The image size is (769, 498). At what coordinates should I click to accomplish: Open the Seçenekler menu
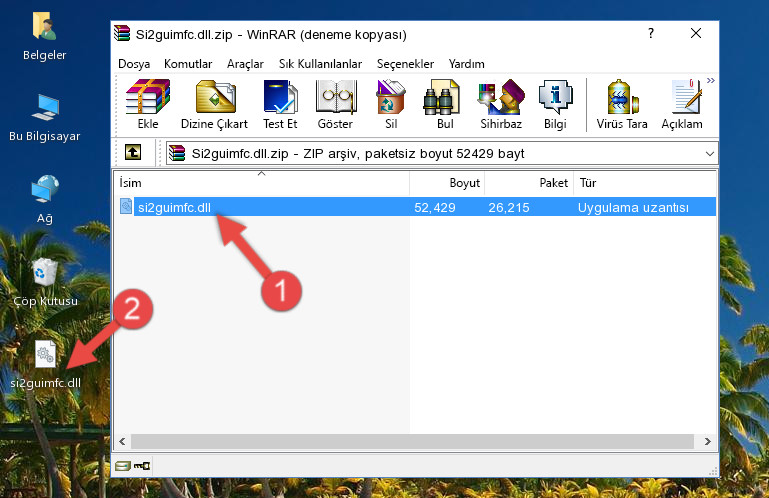click(405, 64)
